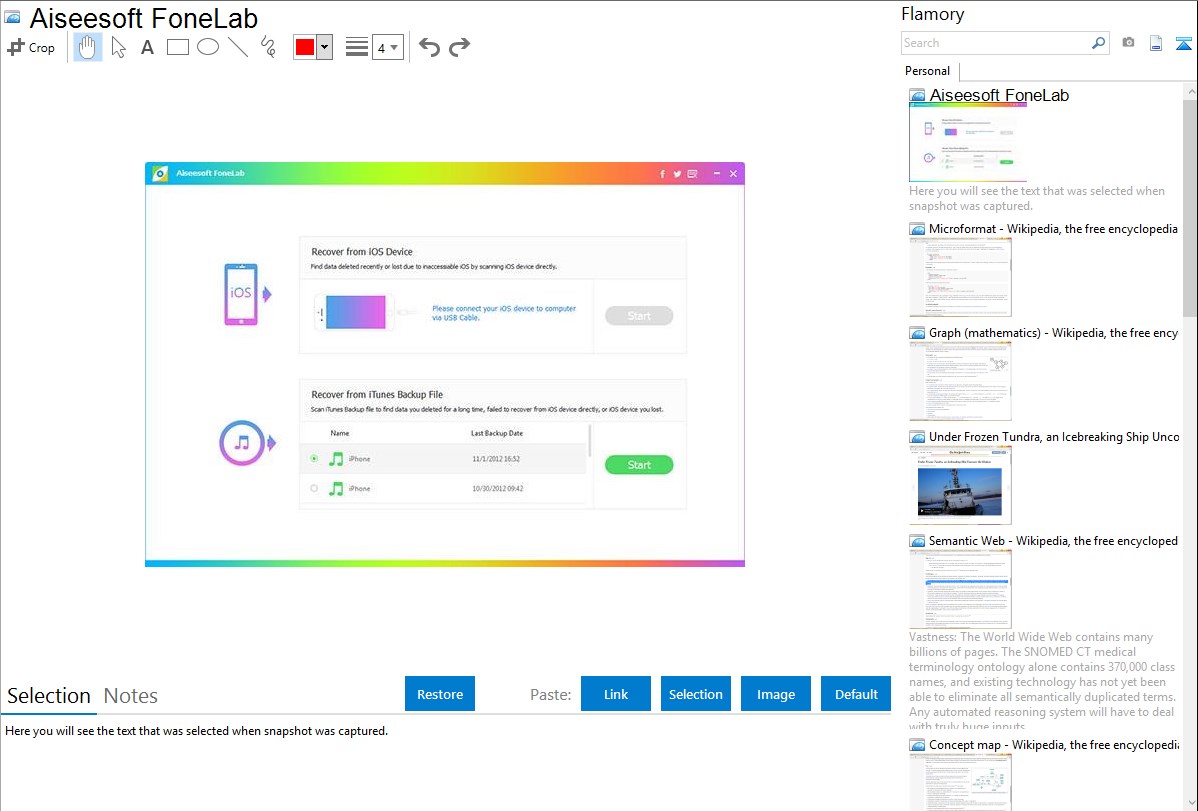Open the Under Frozen Tundra ship thumbnail
Screen dimensions: 1198x811
tap(960, 485)
